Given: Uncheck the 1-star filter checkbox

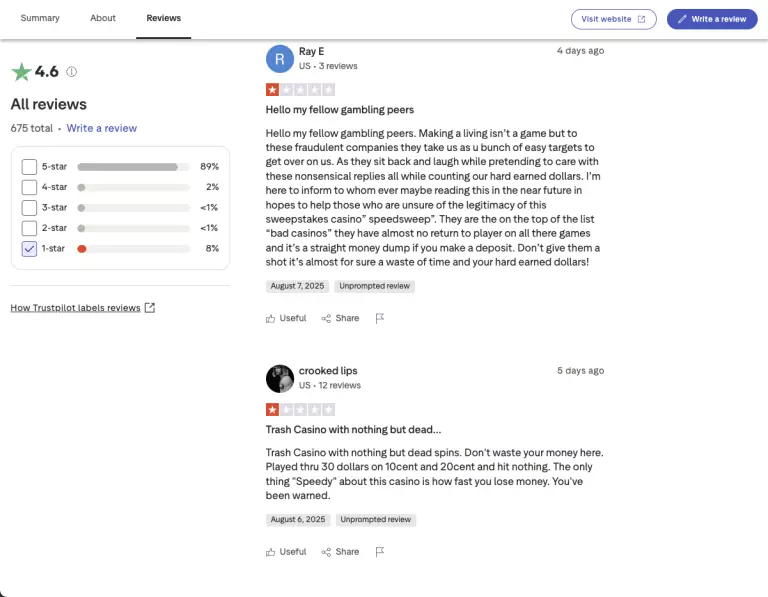Looking at the screenshot, I should (x=29, y=248).
